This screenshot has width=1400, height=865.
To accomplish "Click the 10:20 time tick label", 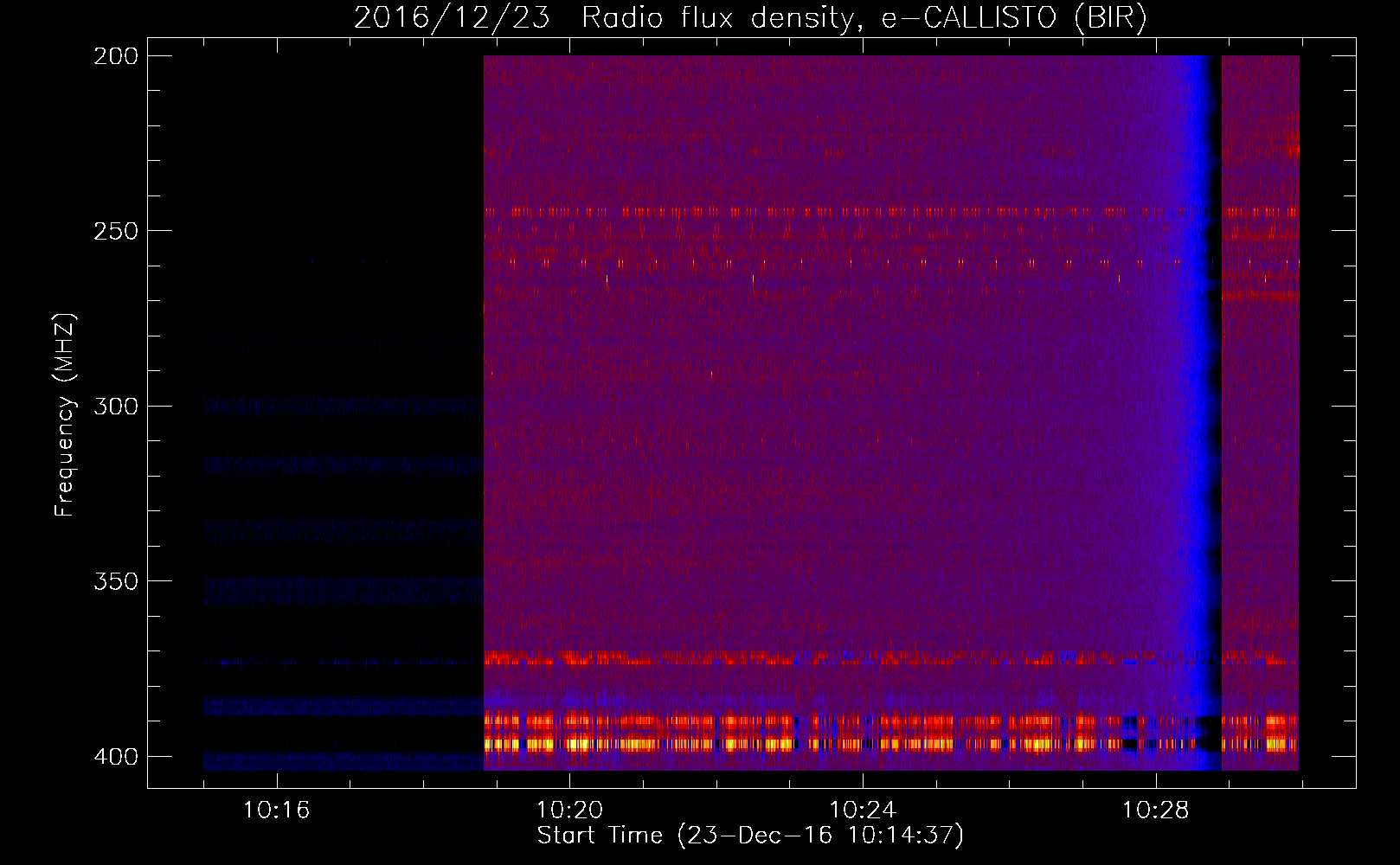I will coord(569,810).
